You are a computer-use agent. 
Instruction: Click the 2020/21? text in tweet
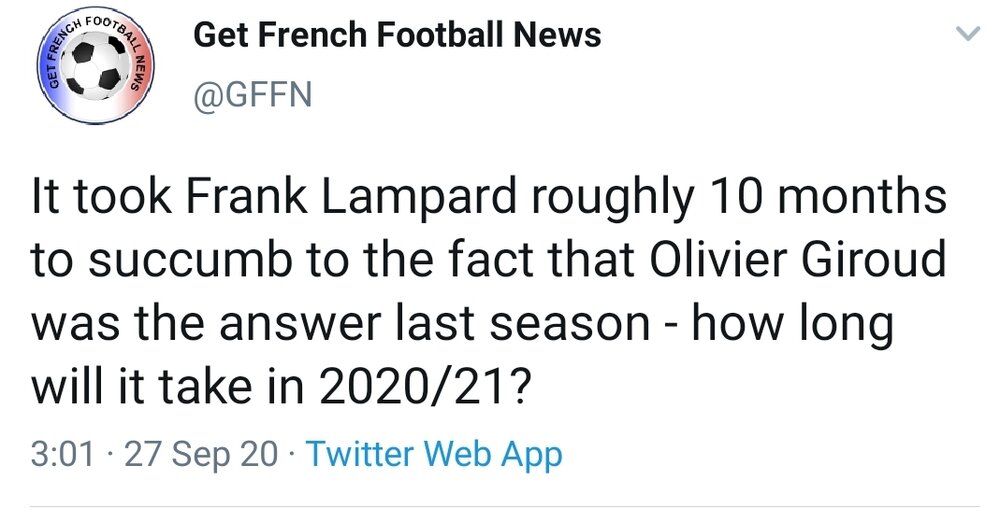pyautogui.click(x=424, y=388)
